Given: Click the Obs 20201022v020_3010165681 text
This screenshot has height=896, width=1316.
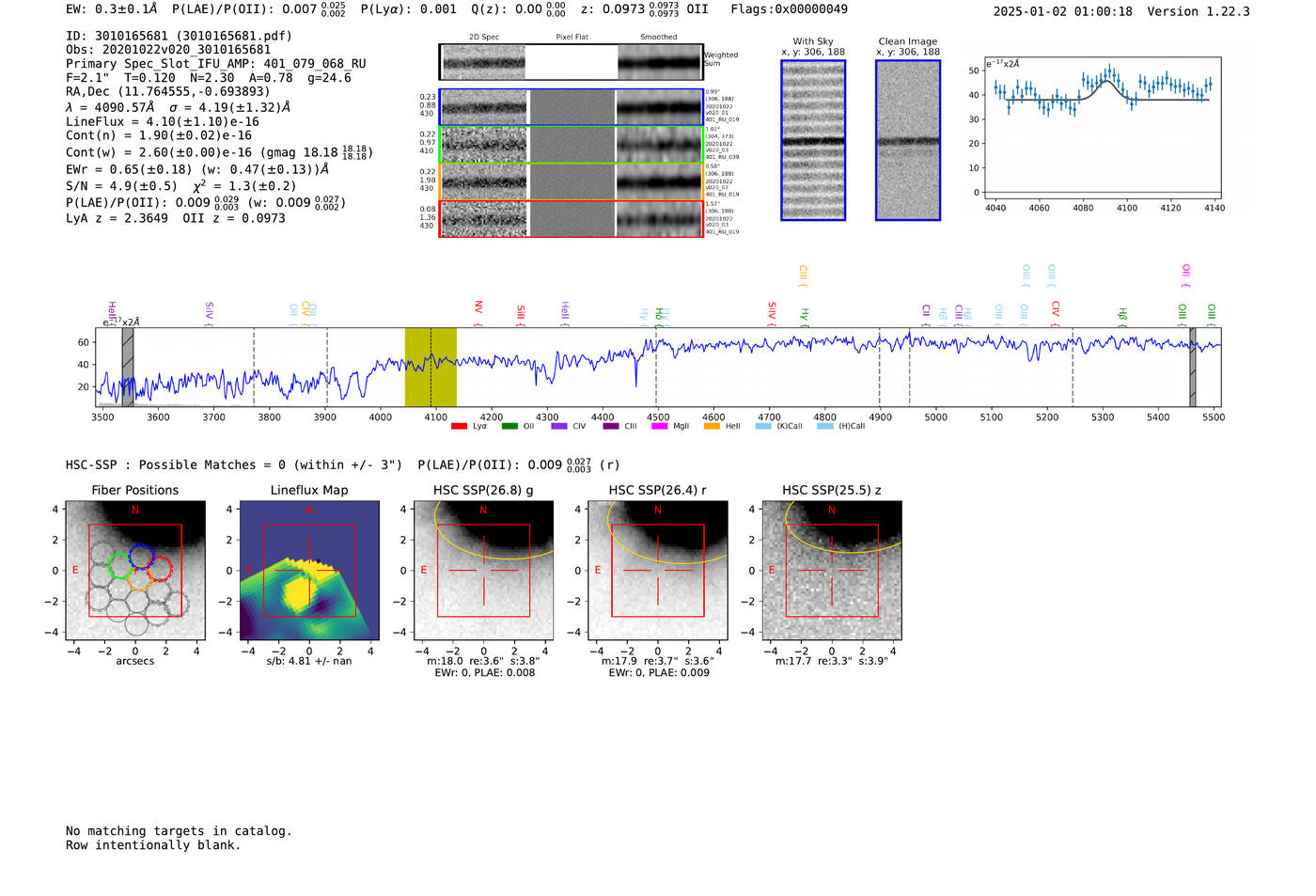Looking at the screenshot, I should click(168, 50).
